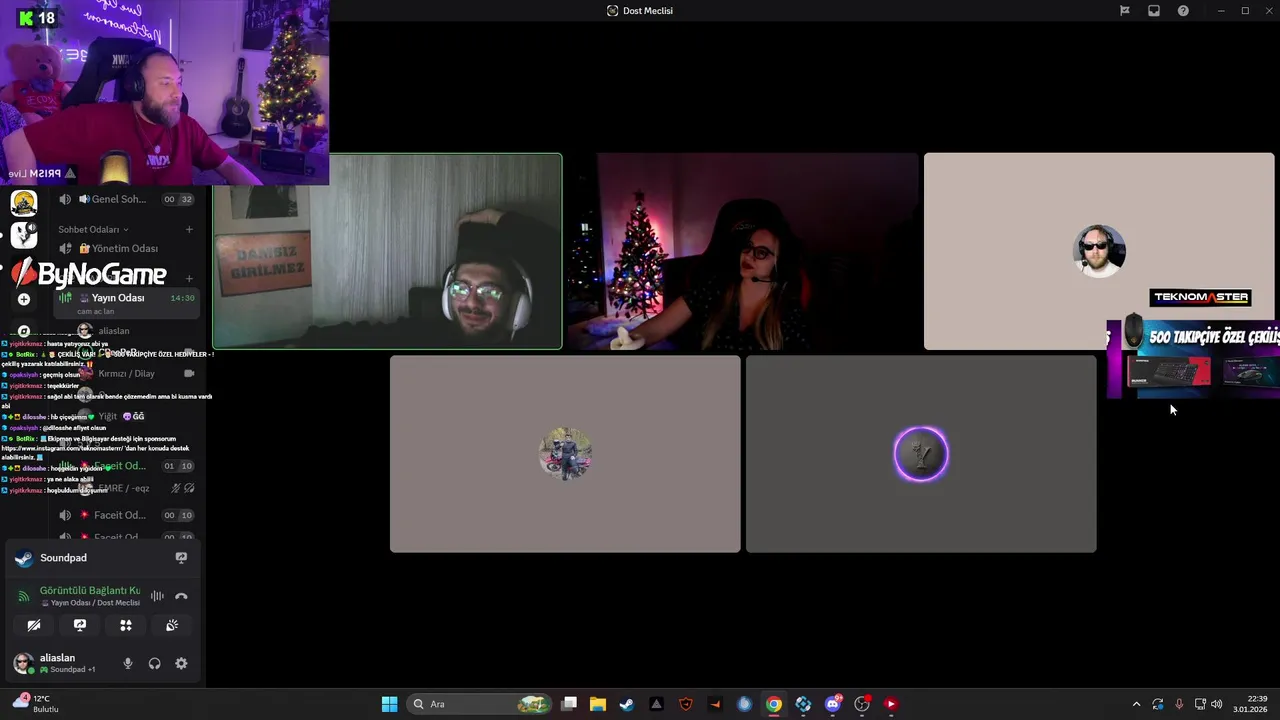Open File Explorer from taskbar
This screenshot has height=720, width=1280.
point(598,704)
